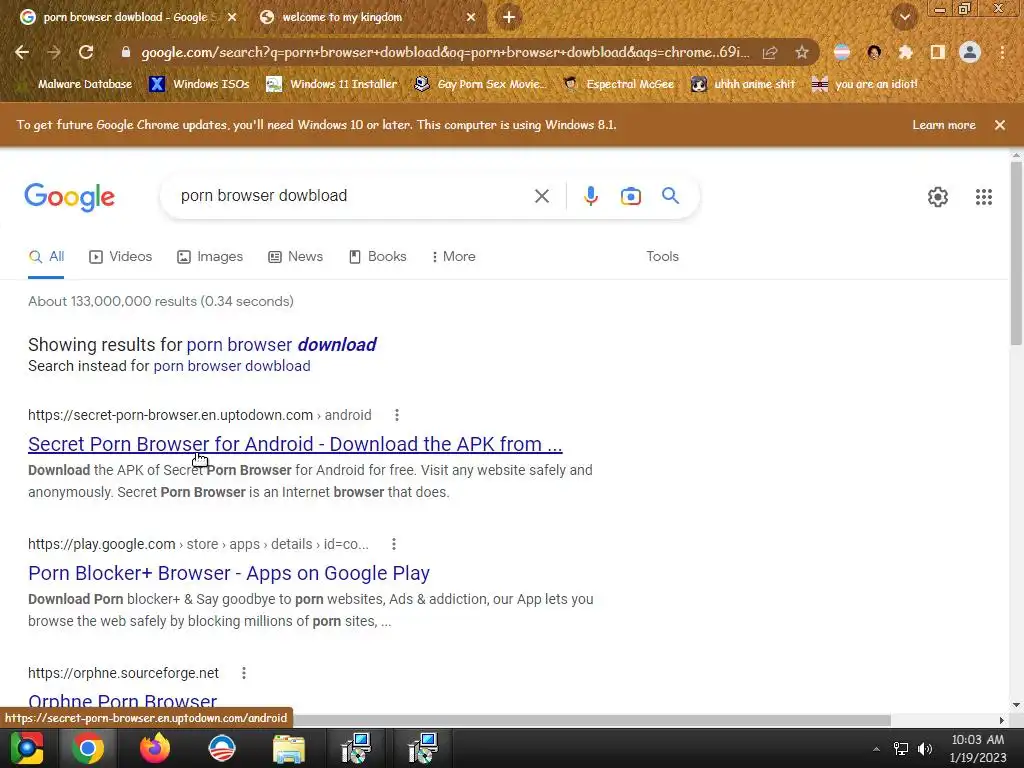Image resolution: width=1024 pixels, height=768 pixels.
Task: Open network status in system tray
Action: pyautogui.click(x=901, y=749)
